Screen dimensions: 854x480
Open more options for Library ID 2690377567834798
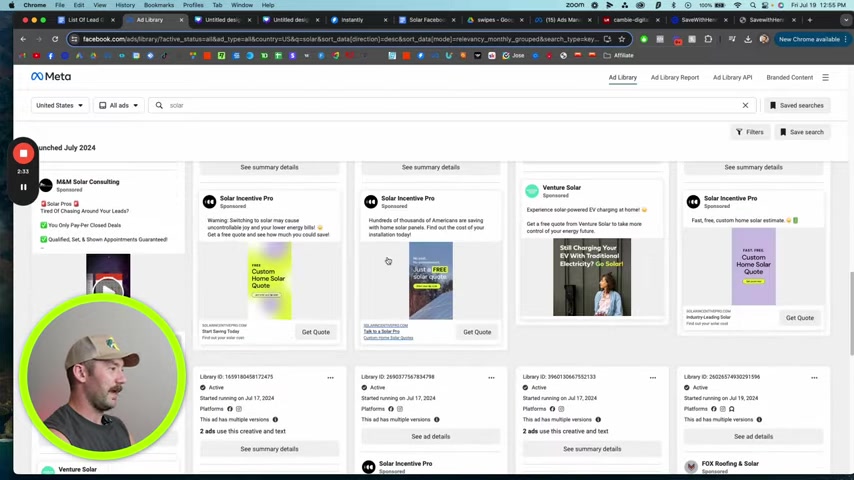(491, 378)
